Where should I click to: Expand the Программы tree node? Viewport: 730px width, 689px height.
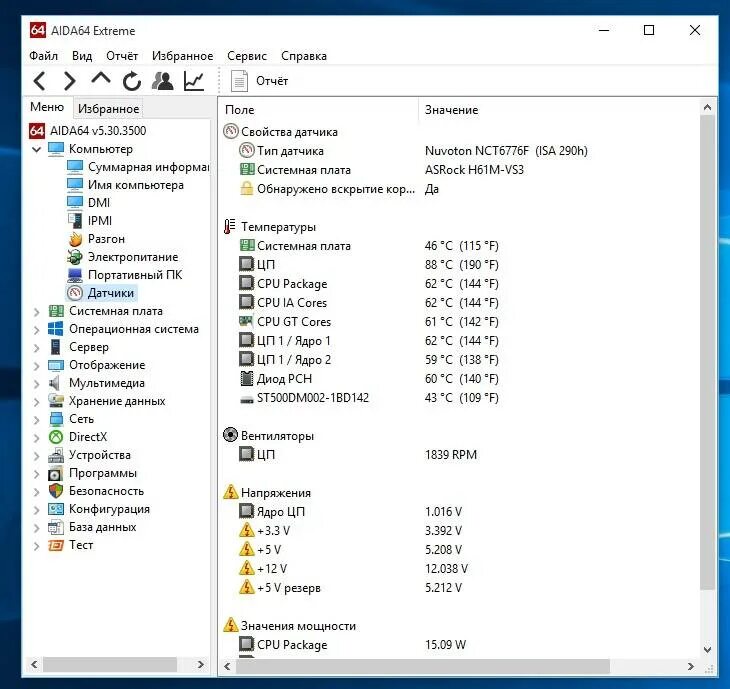37,474
